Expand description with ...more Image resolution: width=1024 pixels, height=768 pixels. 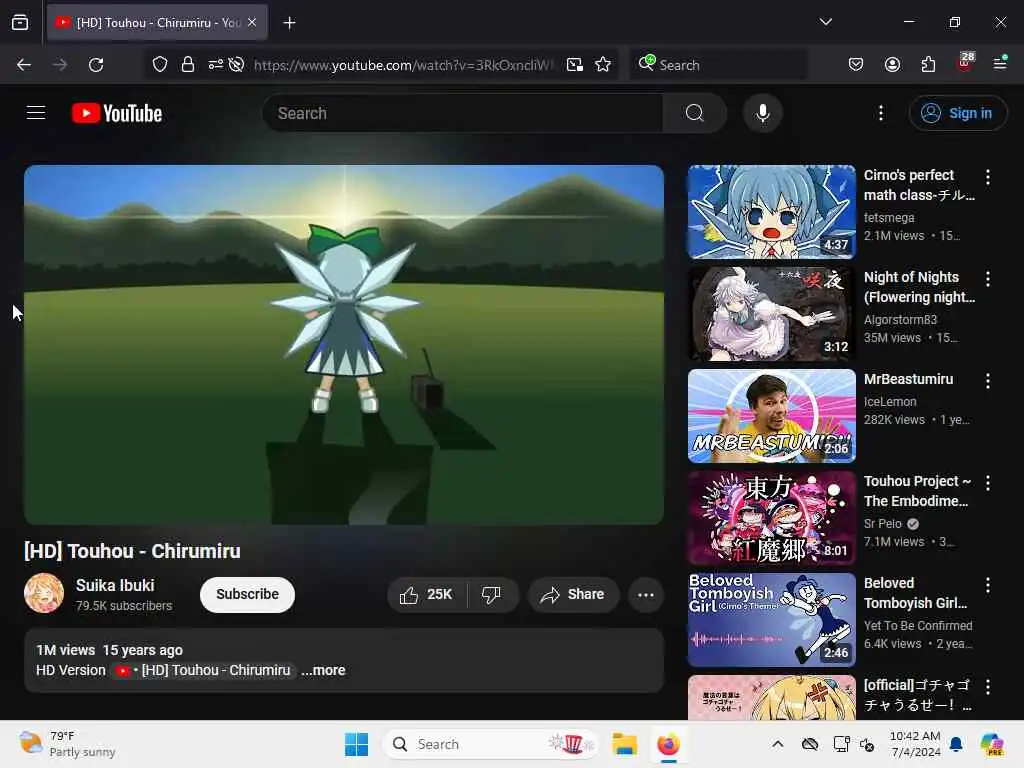pos(323,670)
